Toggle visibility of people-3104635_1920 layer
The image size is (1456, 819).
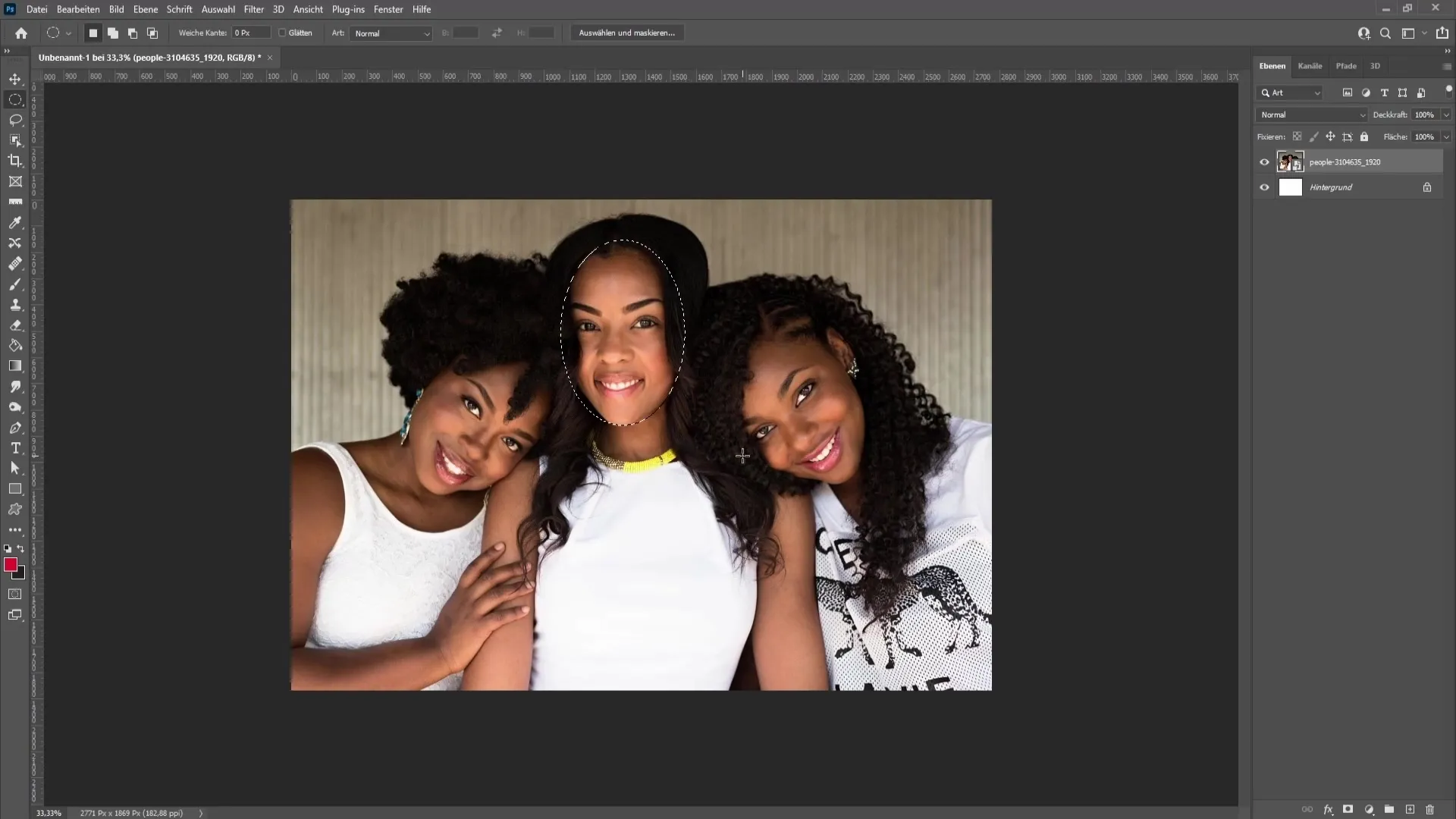pyautogui.click(x=1264, y=162)
